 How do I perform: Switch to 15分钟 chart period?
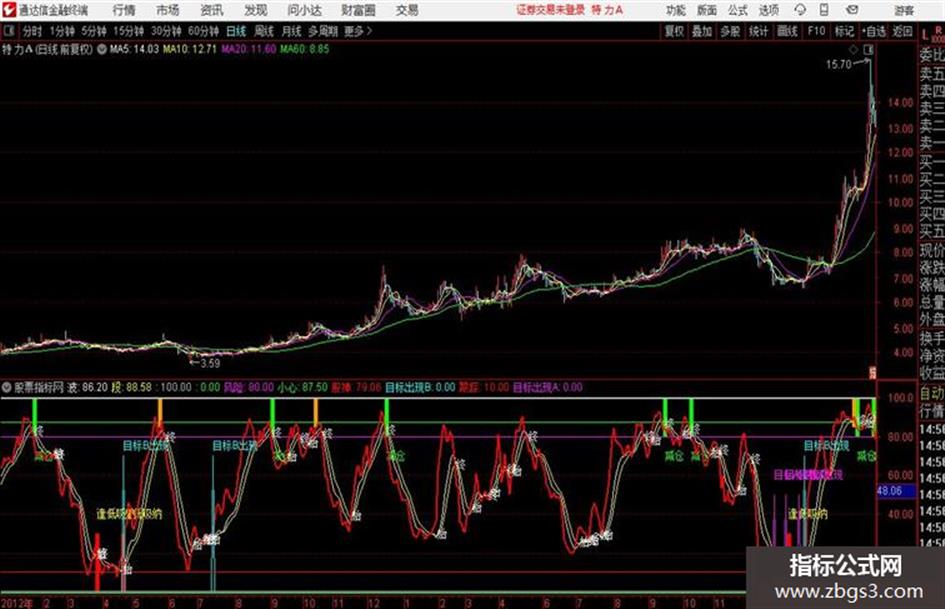coord(129,31)
